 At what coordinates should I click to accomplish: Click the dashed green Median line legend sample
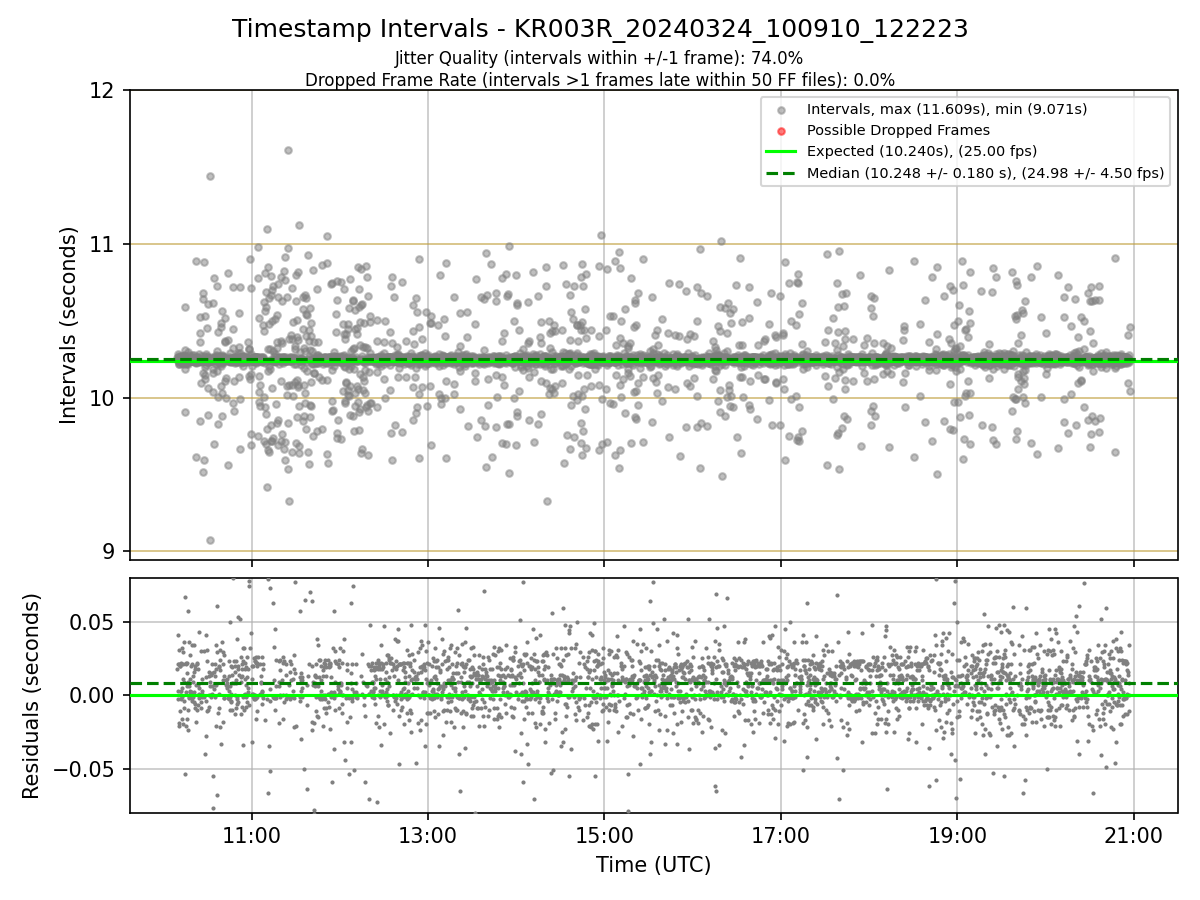[781, 173]
